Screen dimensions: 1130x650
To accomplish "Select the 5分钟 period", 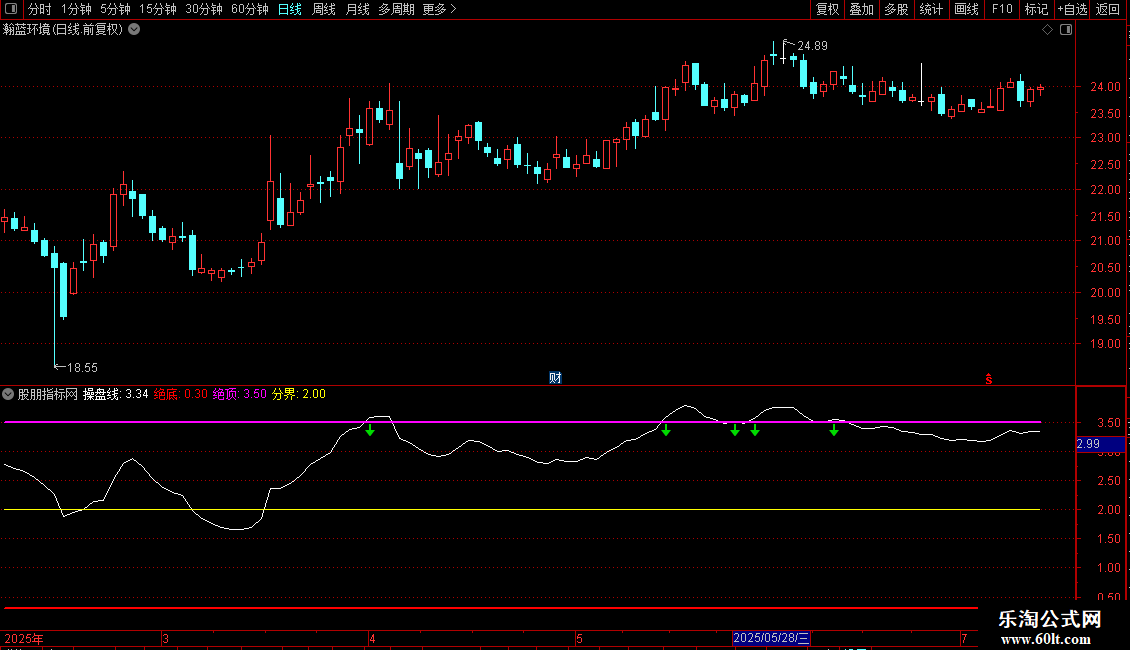I will [x=115, y=9].
